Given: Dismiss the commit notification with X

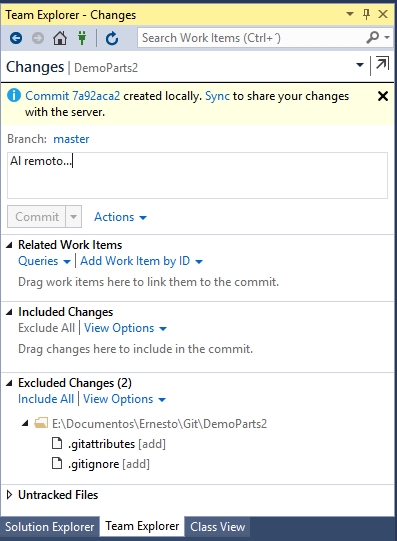Looking at the screenshot, I should (383, 96).
